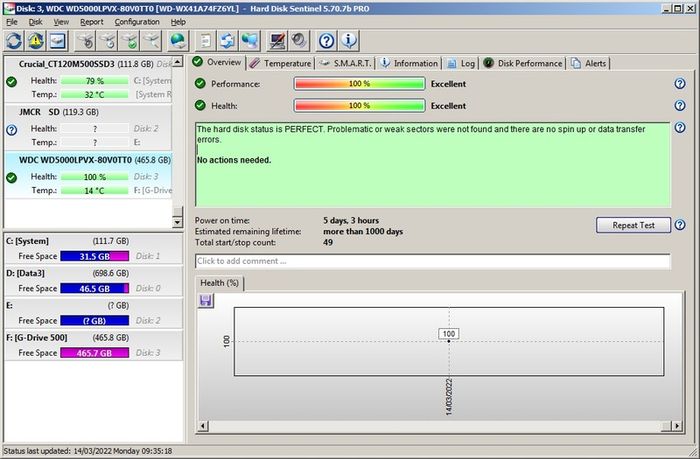The image size is (700, 459).
Task: Click the disk surface scan magnifier icon
Action: [x=152, y=41]
